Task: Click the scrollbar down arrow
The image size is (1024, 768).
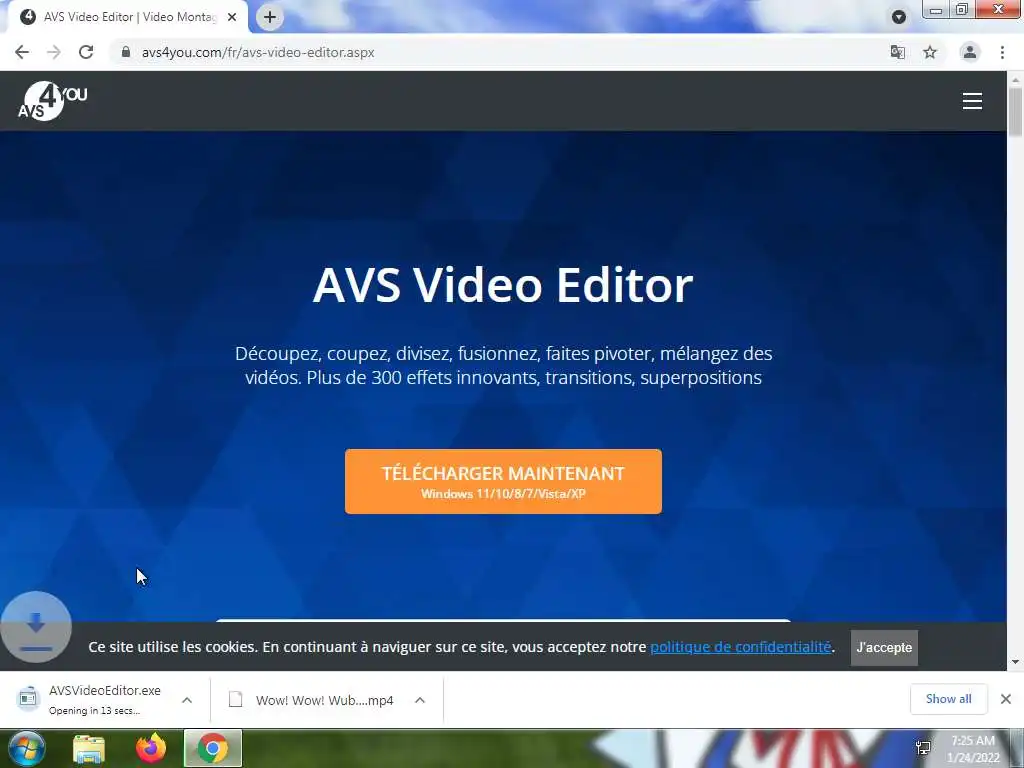Action: tap(1015, 662)
